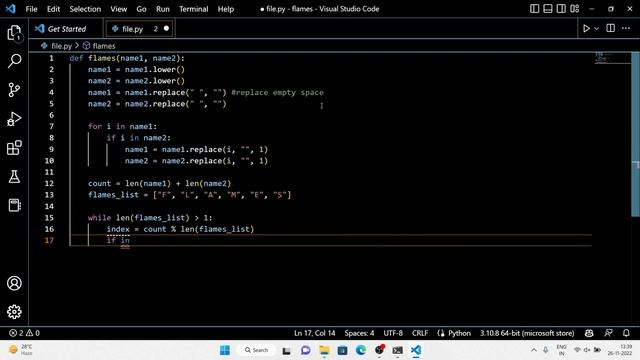
Task: Click the 3.10.8 64-bit interpreter selector
Action: [527, 333]
